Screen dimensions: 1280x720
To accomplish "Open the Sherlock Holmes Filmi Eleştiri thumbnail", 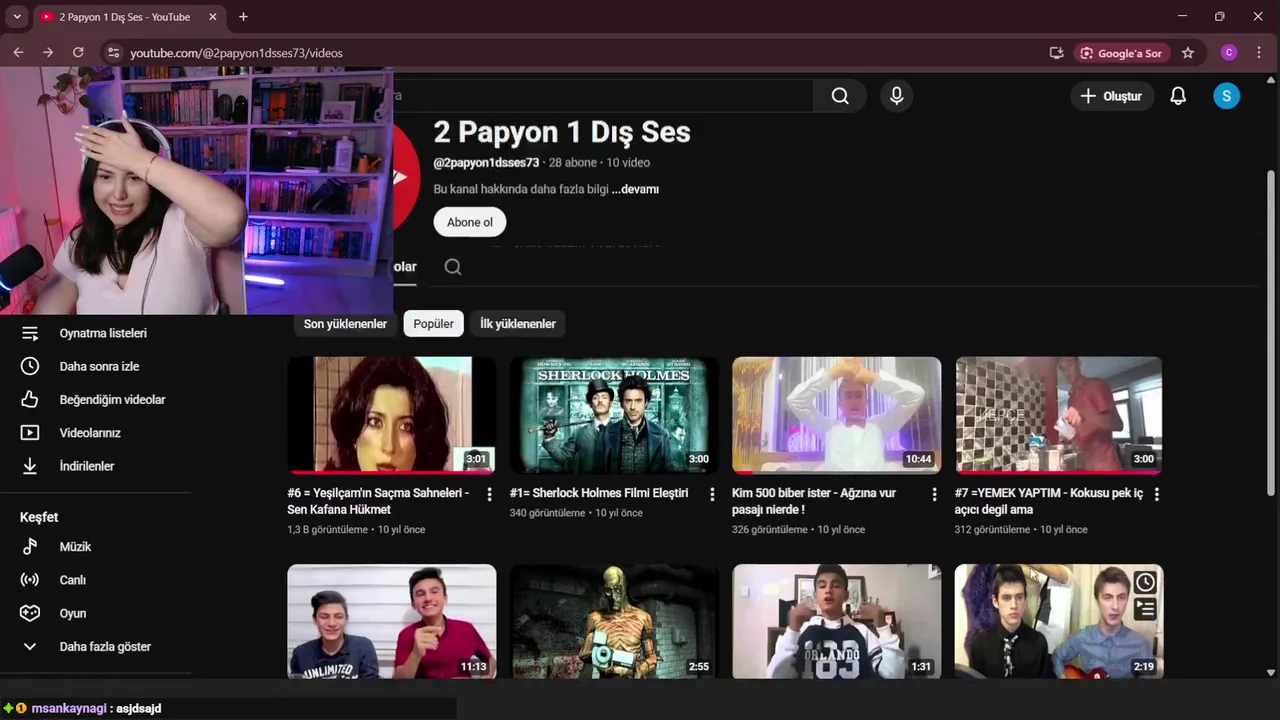I will click(x=614, y=415).
